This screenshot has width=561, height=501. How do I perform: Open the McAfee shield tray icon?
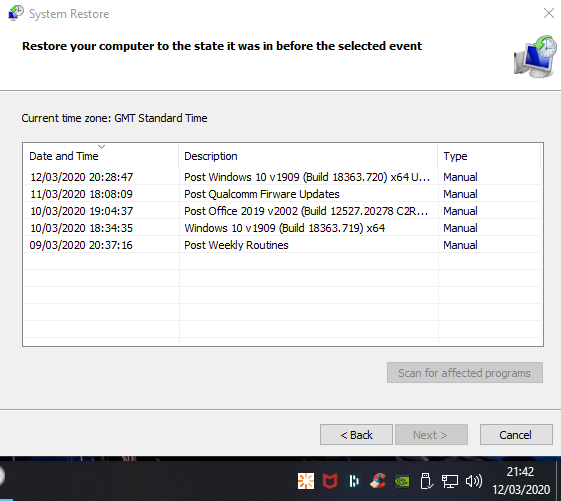(x=330, y=481)
